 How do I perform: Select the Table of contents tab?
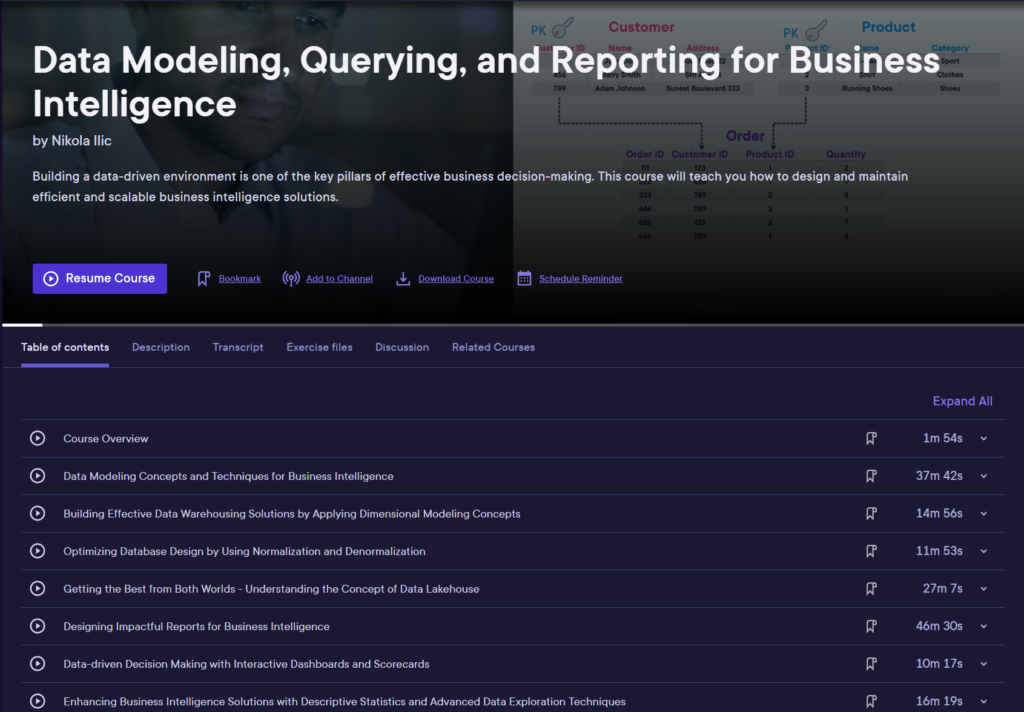65,348
